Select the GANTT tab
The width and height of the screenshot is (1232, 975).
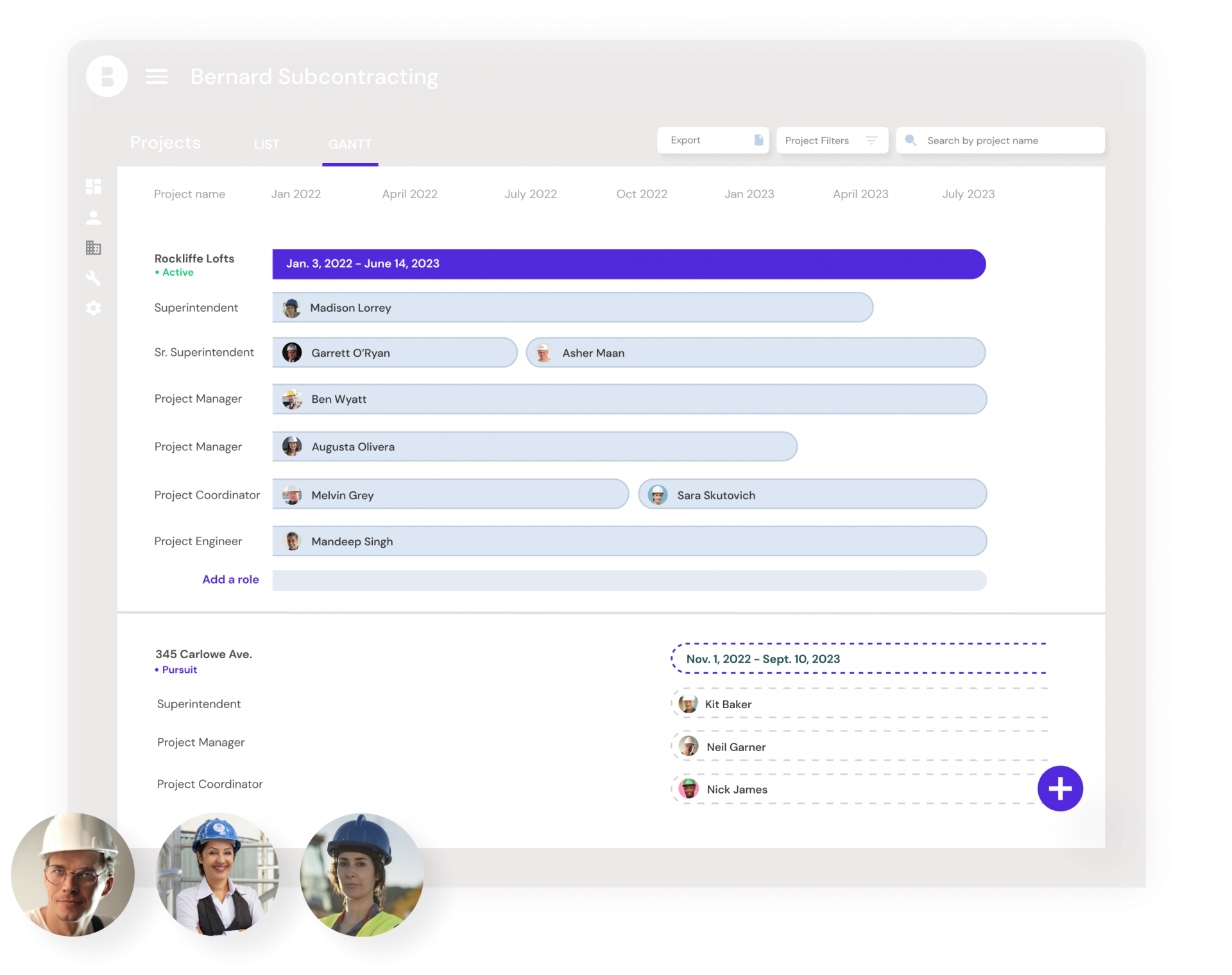tap(350, 144)
